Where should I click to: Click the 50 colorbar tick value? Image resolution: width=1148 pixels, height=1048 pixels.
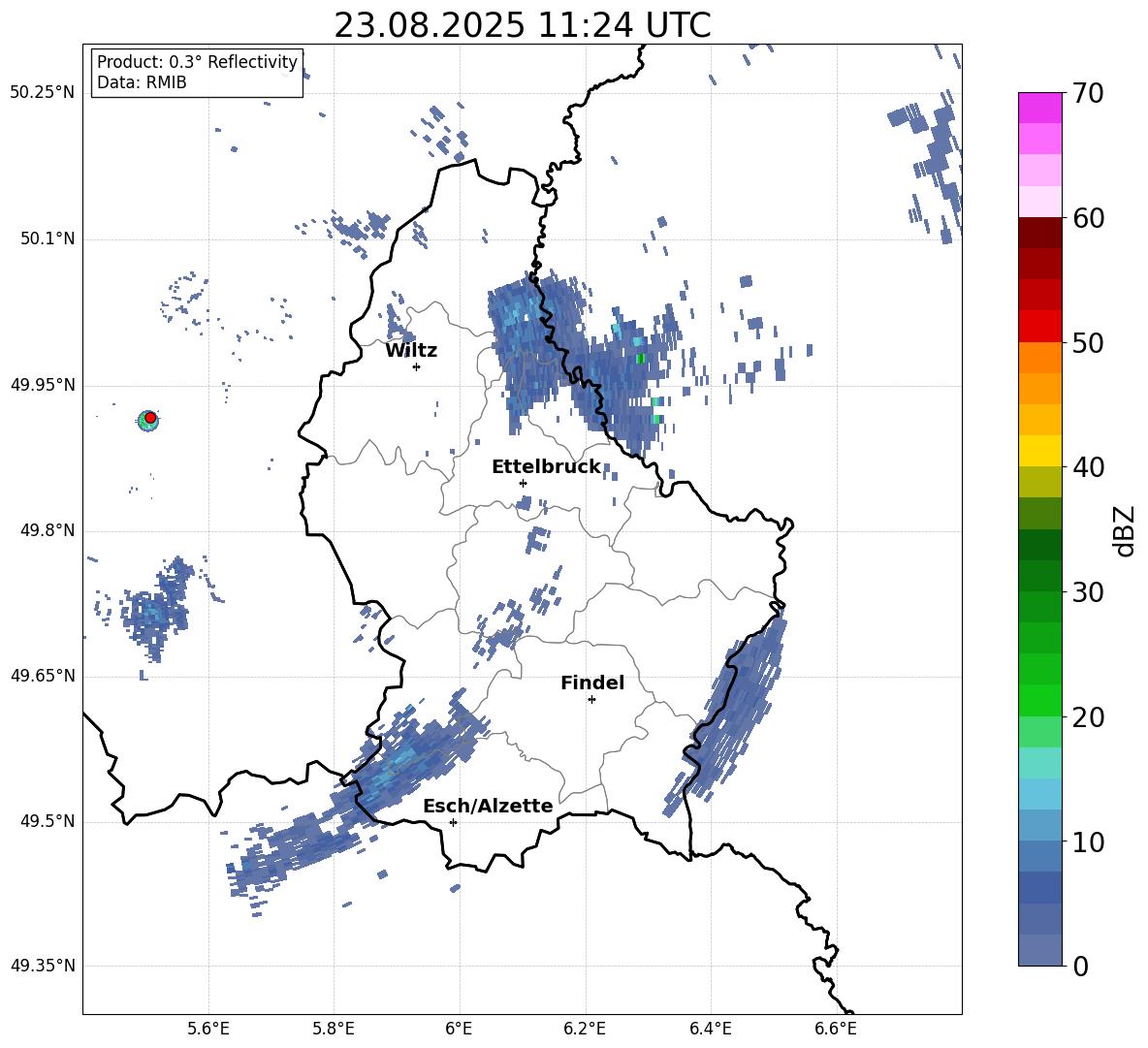[x=1088, y=342]
